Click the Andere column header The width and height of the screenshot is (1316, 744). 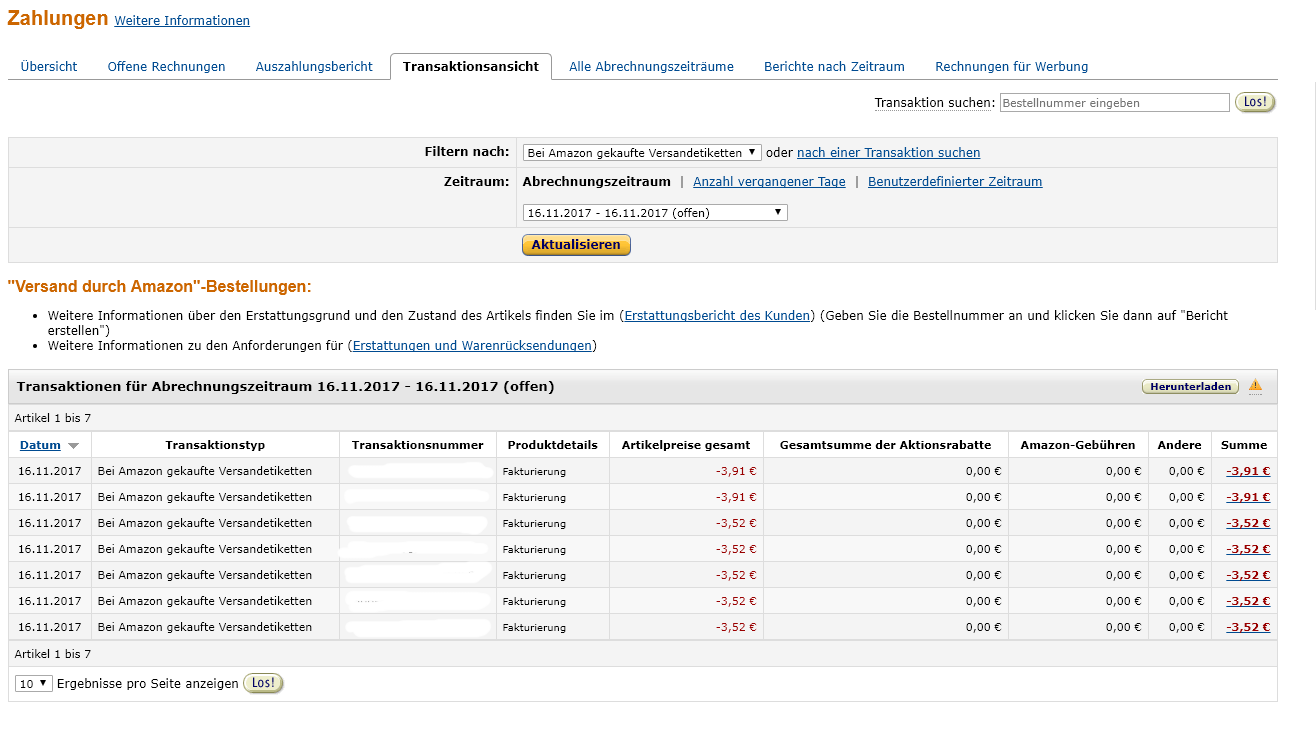tap(1180, 445)
